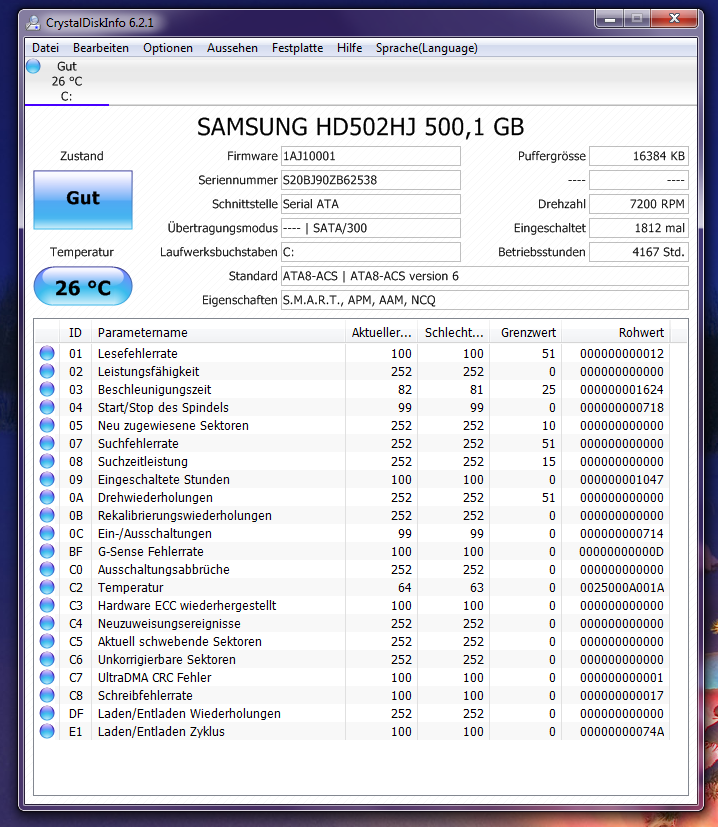Click status orb beside Beschleunigungszeit

point(47,389)
